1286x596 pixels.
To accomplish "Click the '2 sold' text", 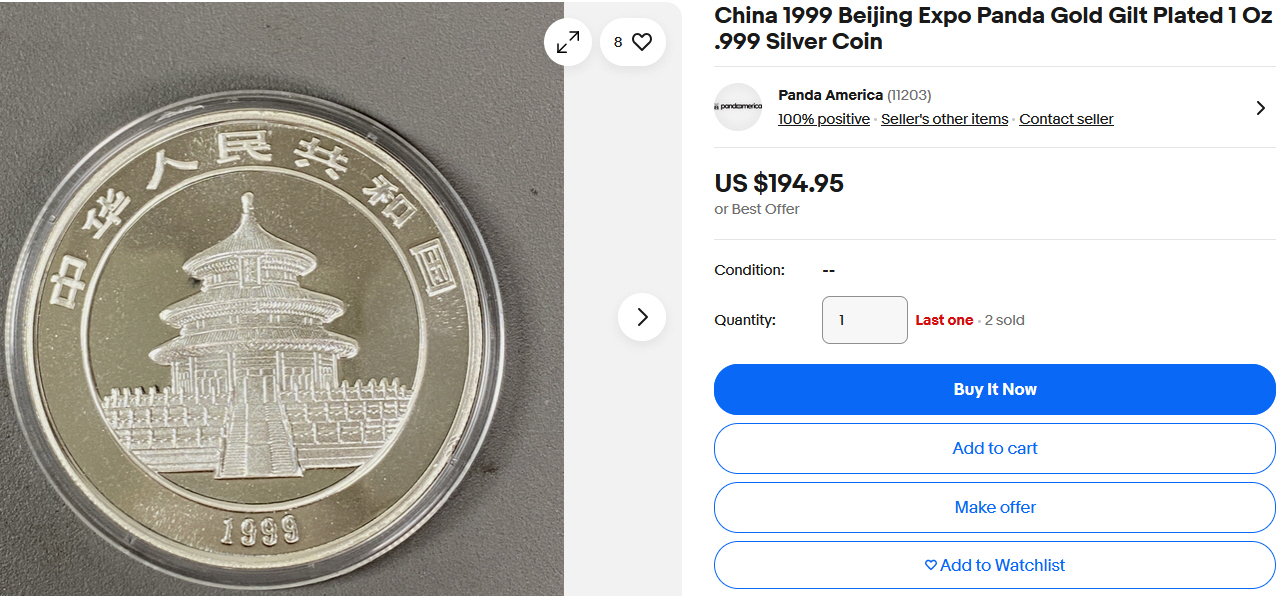I will (x=1004, y=320).
